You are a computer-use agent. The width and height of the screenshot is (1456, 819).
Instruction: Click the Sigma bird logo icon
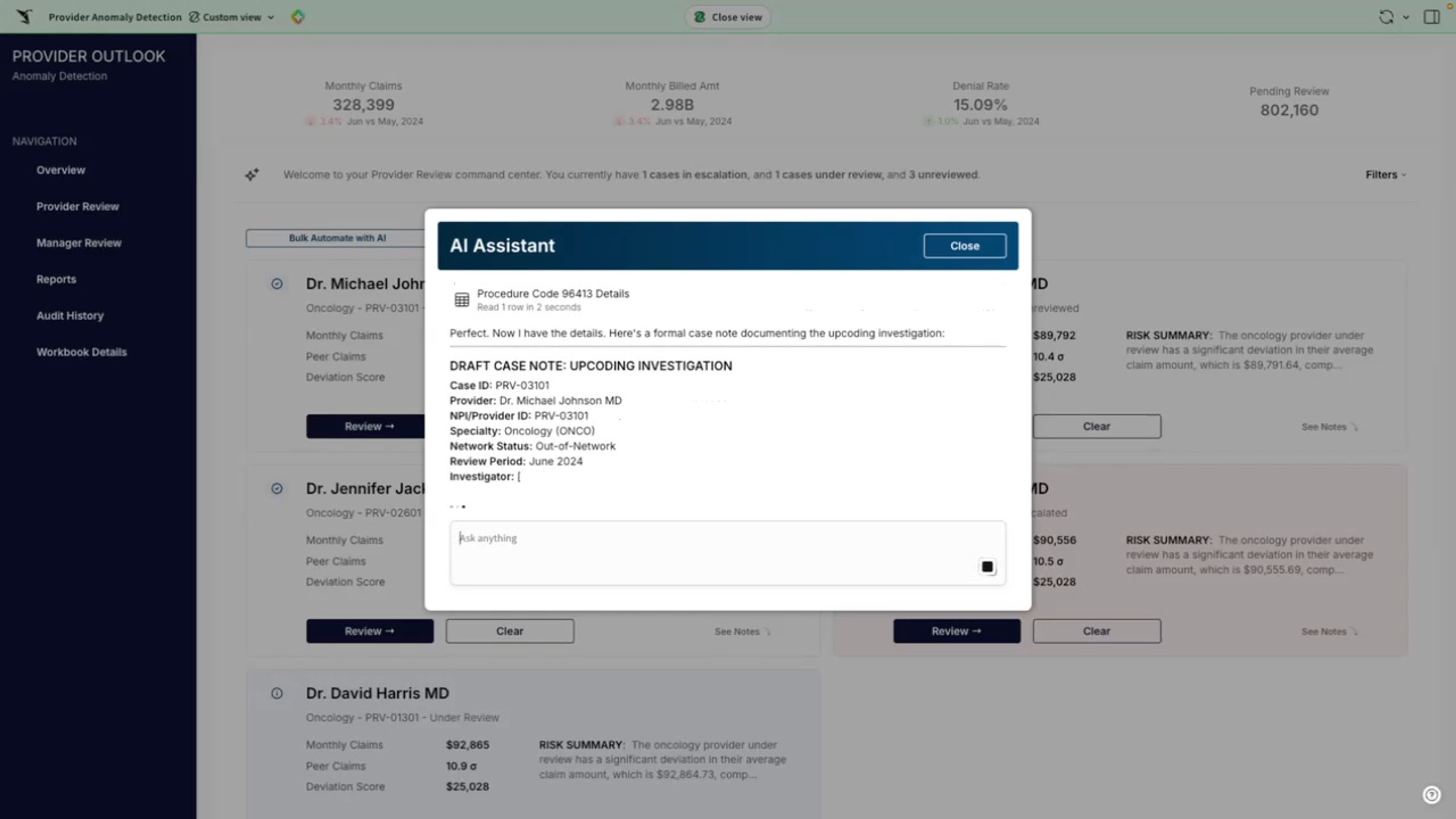24,17
